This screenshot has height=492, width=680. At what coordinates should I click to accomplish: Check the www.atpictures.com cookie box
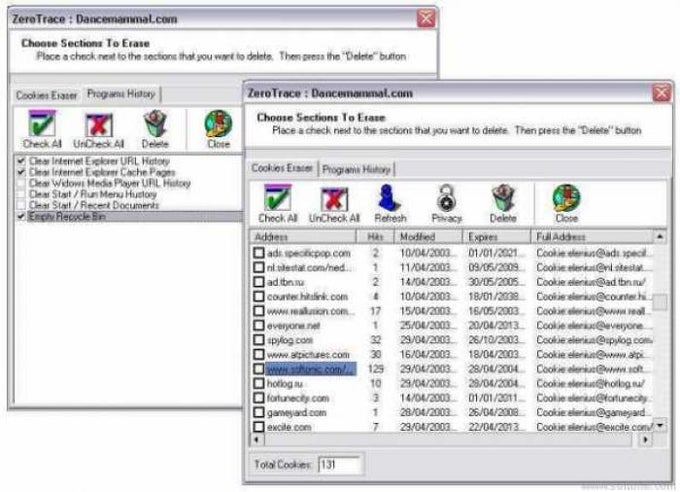coord(258,354)
